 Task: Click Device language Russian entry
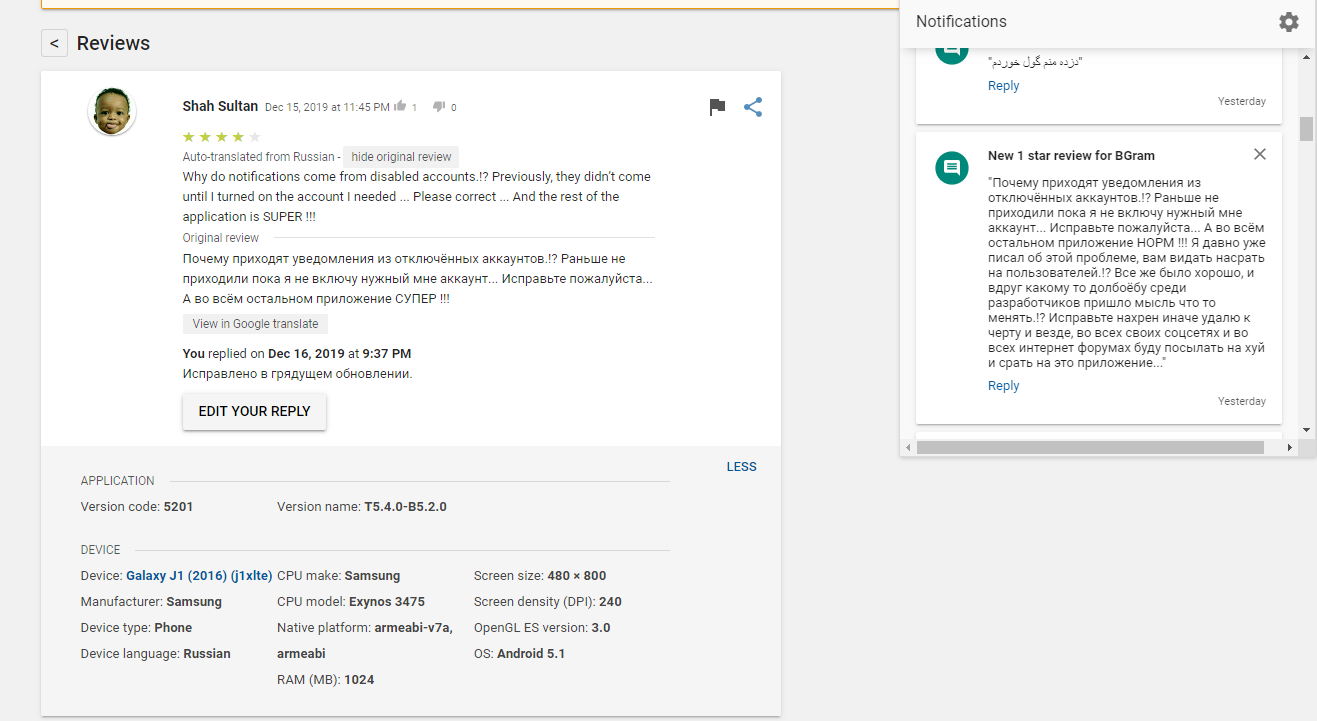[x=155, y=654]
